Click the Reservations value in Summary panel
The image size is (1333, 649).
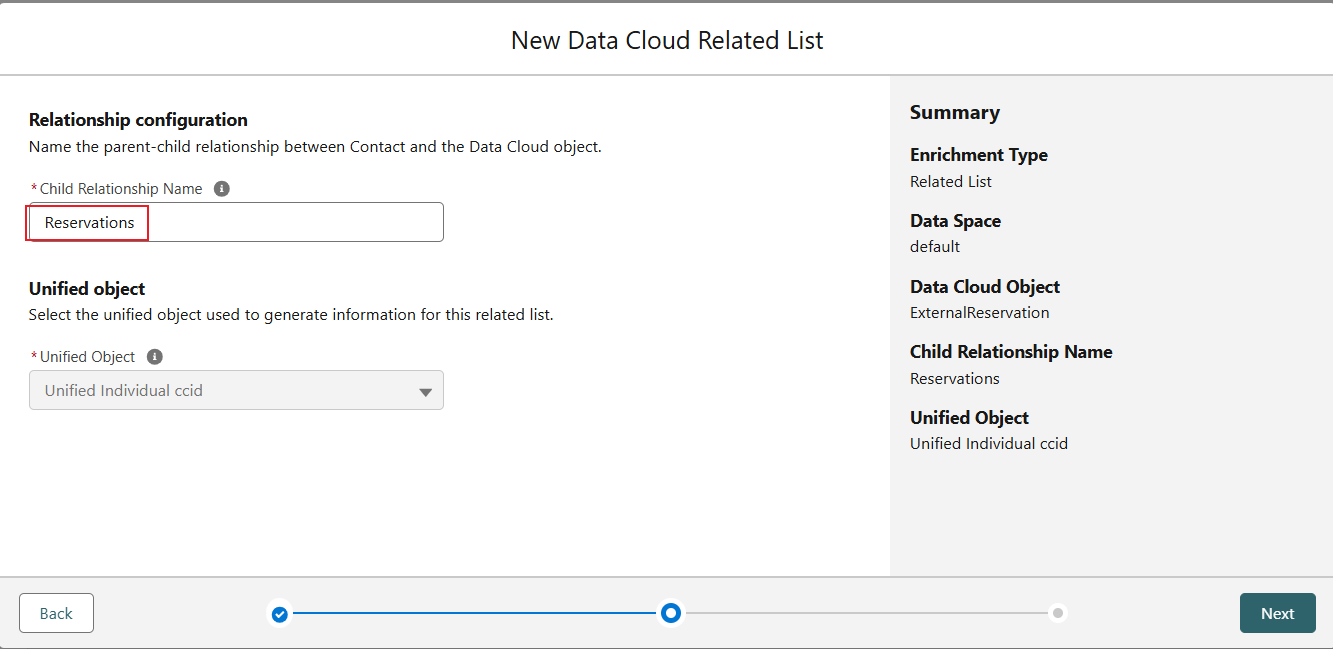(954, 378)
